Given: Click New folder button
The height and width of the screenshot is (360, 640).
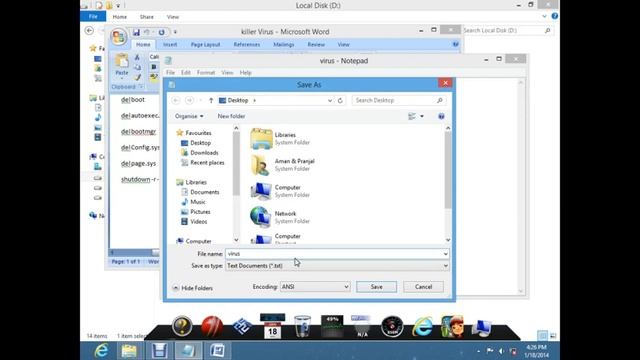Looking at the screenshot, I should [x=231, y=116].
